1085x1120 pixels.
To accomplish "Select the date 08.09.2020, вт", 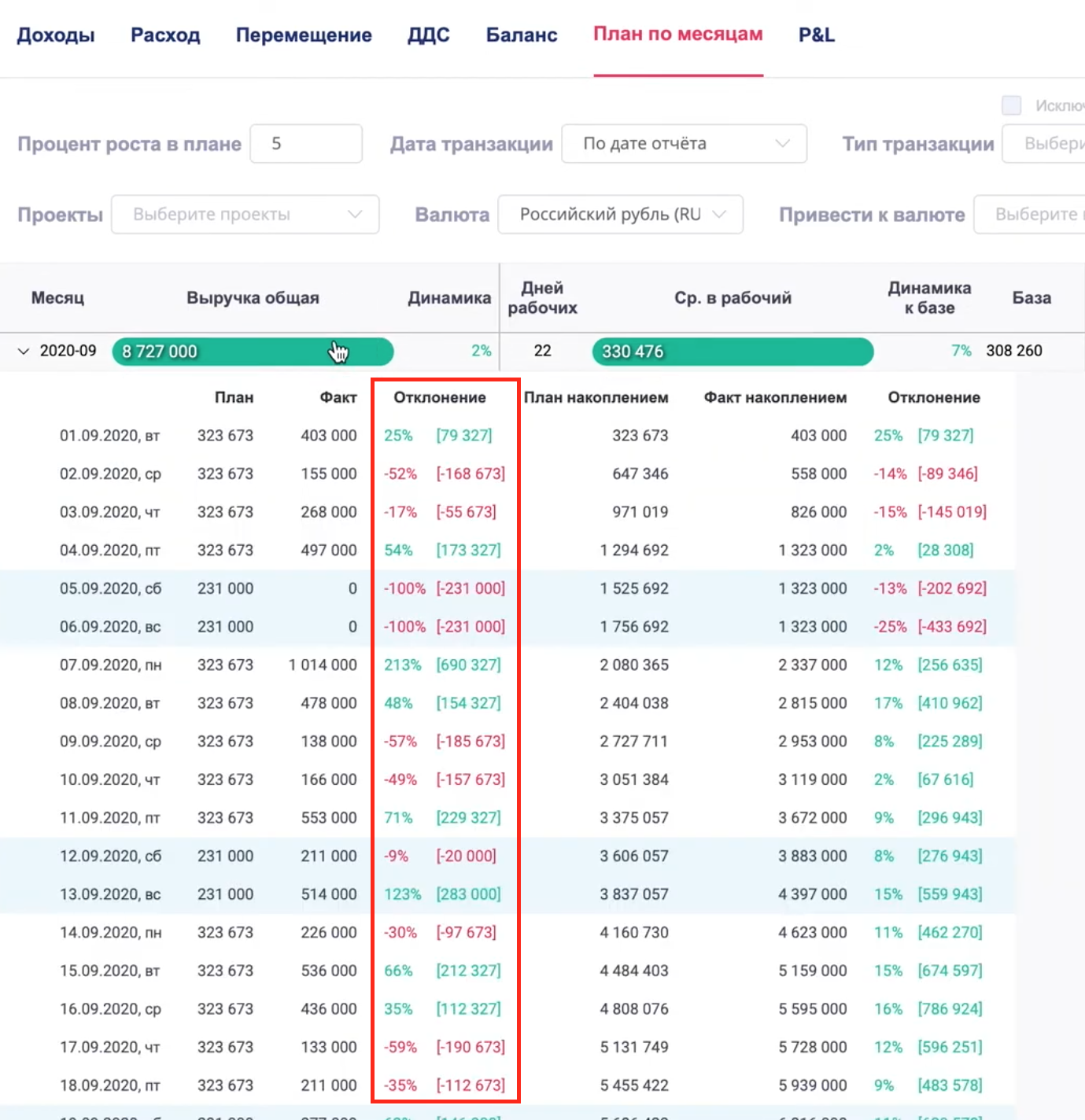I will coord(110,703).
